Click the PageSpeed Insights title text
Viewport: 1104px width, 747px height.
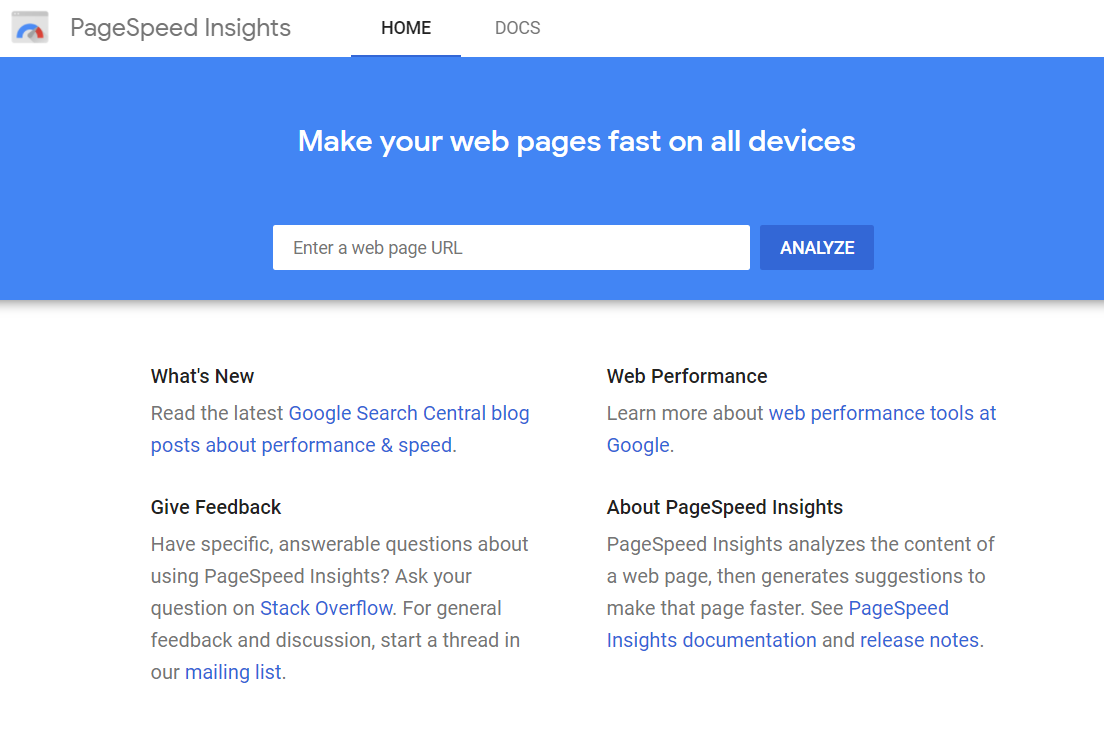(x=180, y=27)
